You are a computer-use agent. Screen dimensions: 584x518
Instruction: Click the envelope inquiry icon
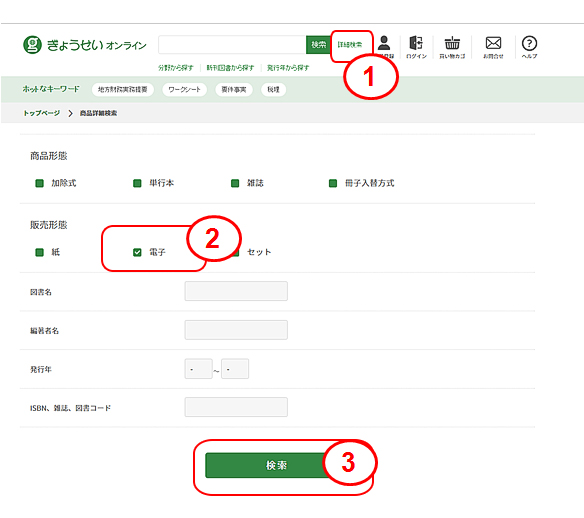pos(493,43)
